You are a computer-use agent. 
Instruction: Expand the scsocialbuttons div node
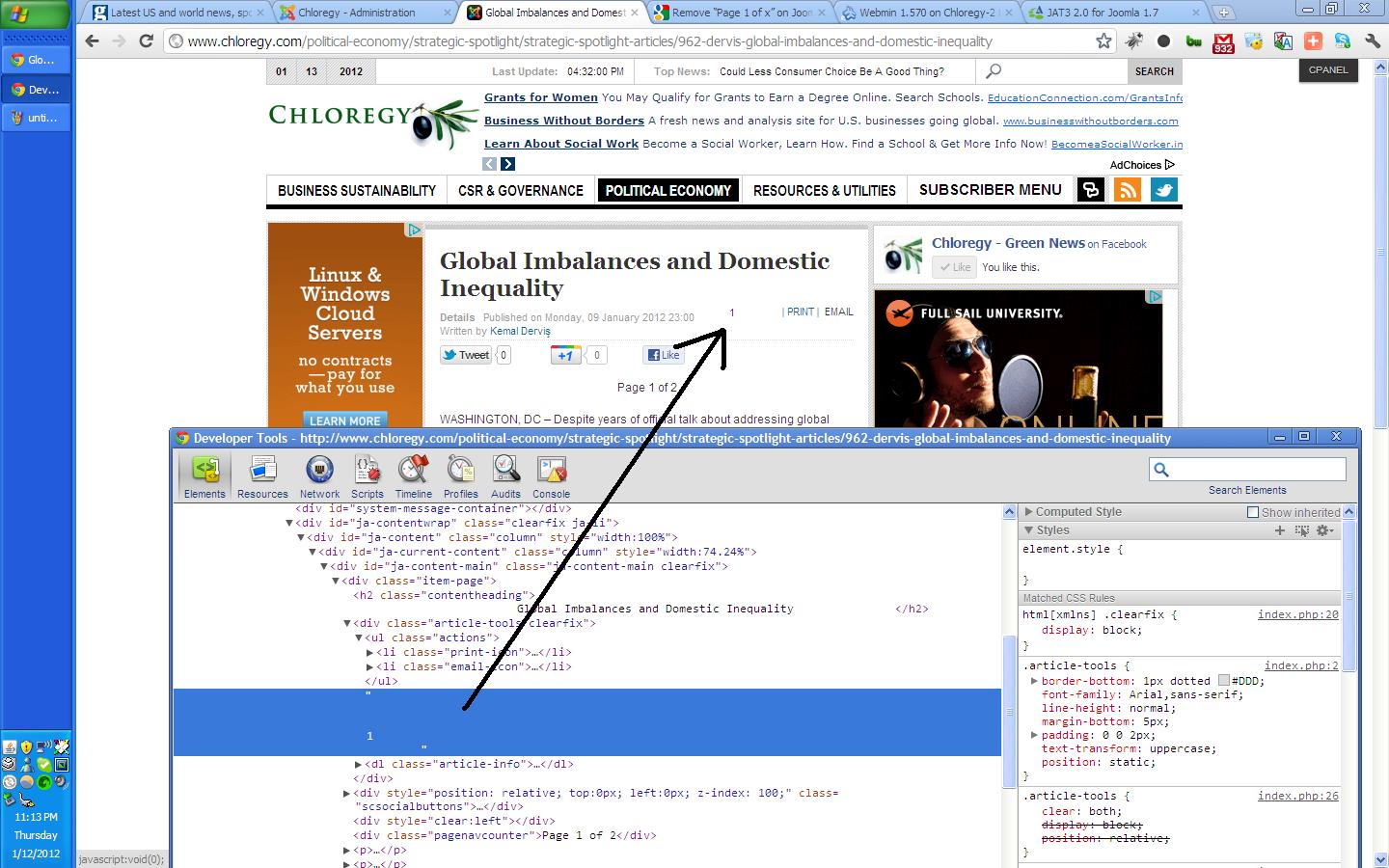pyautogui.click(x=346, y=793)
